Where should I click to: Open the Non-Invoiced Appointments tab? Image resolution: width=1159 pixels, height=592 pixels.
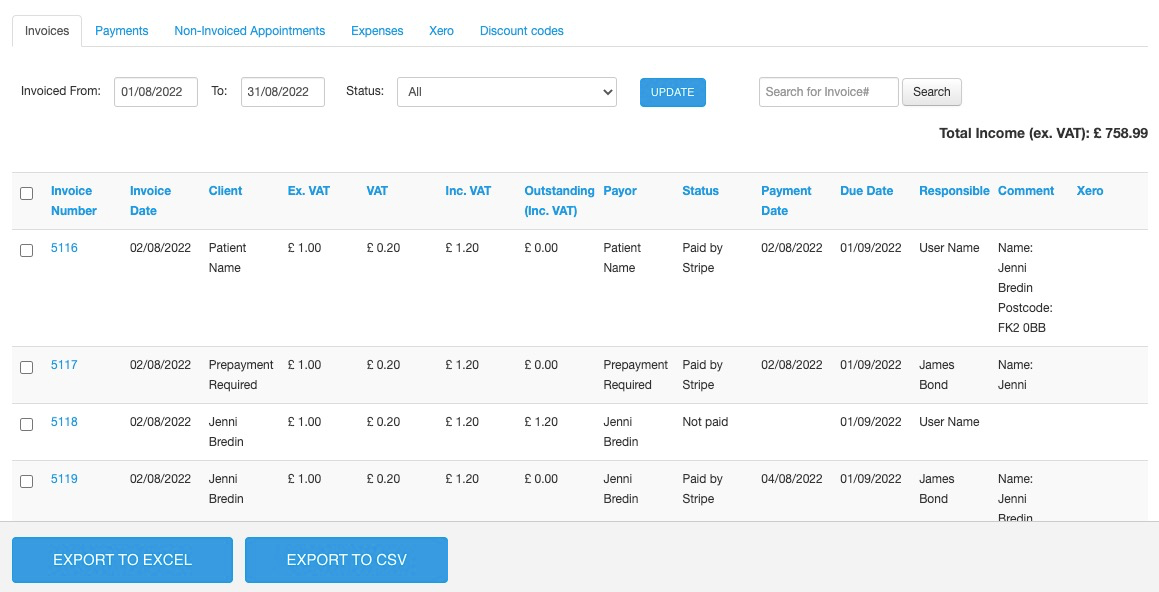(250, 31)
